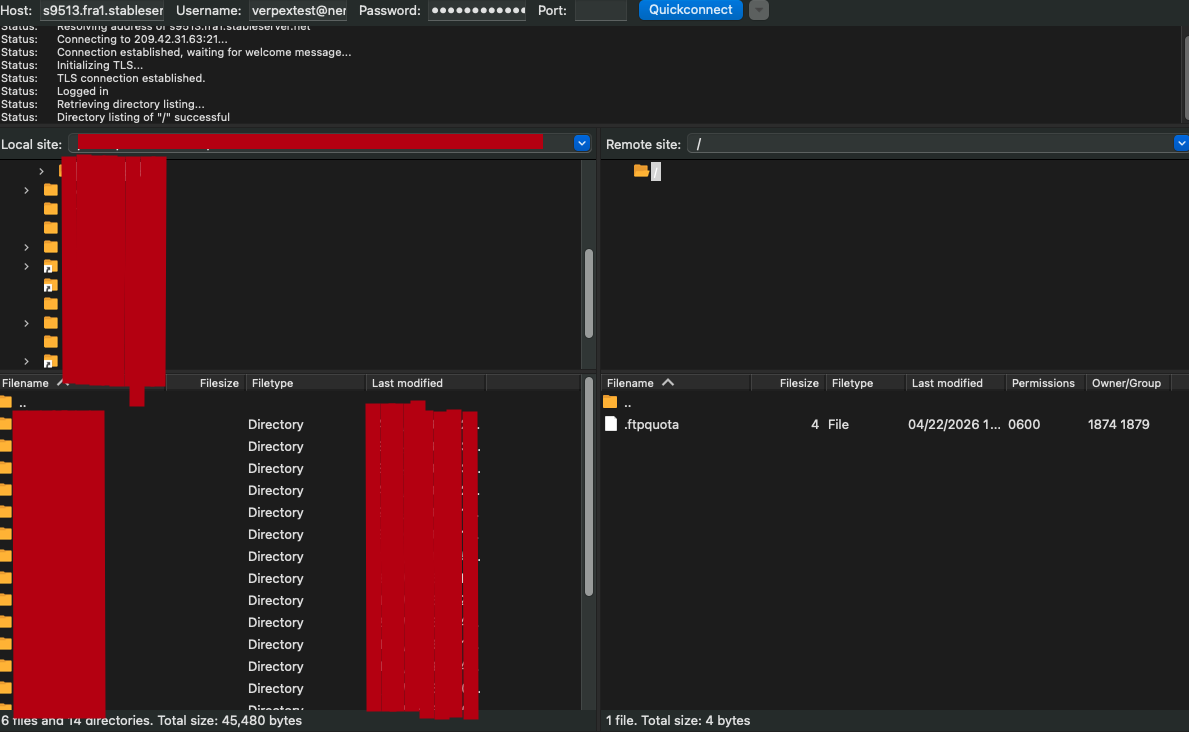This screenshot has height=732, width=1189.
Task: Open the Remote site path dropdown
Action: point(1181,144)
